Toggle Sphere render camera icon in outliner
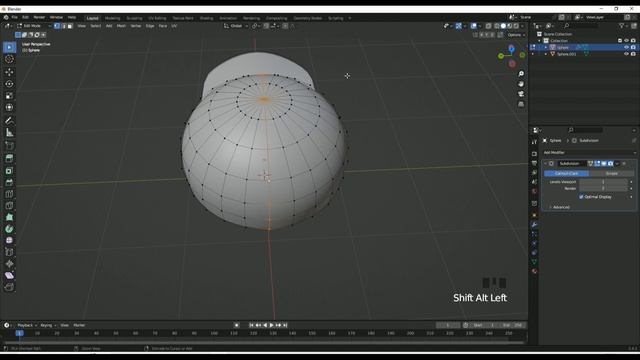Viewport: 640px width, 360px height. point(633,47)
